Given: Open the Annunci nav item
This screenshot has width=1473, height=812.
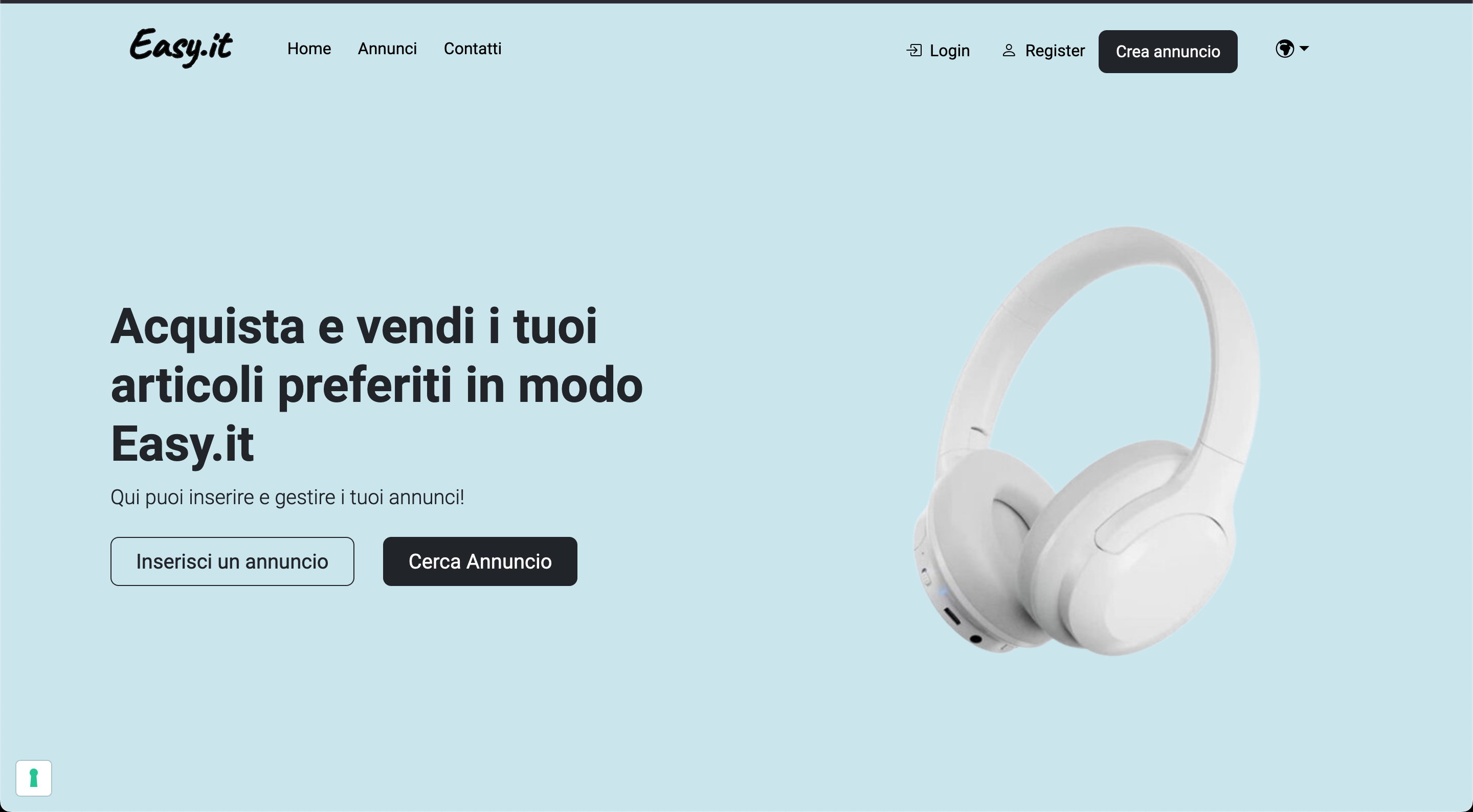Looking at the screenshot, I should coord(387,49).
